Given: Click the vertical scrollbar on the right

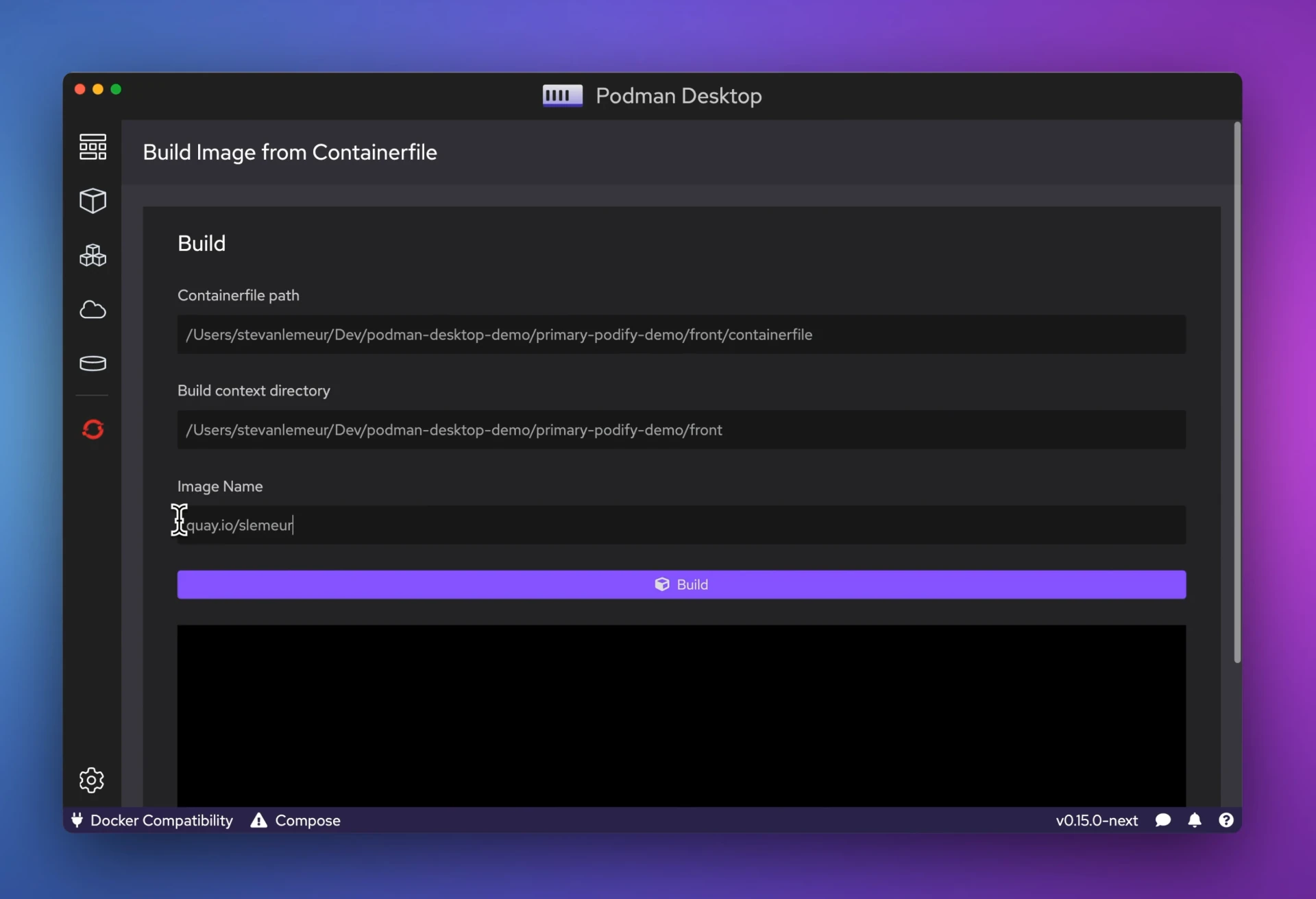Looking at the screenshot, I should click(1237, 391).
